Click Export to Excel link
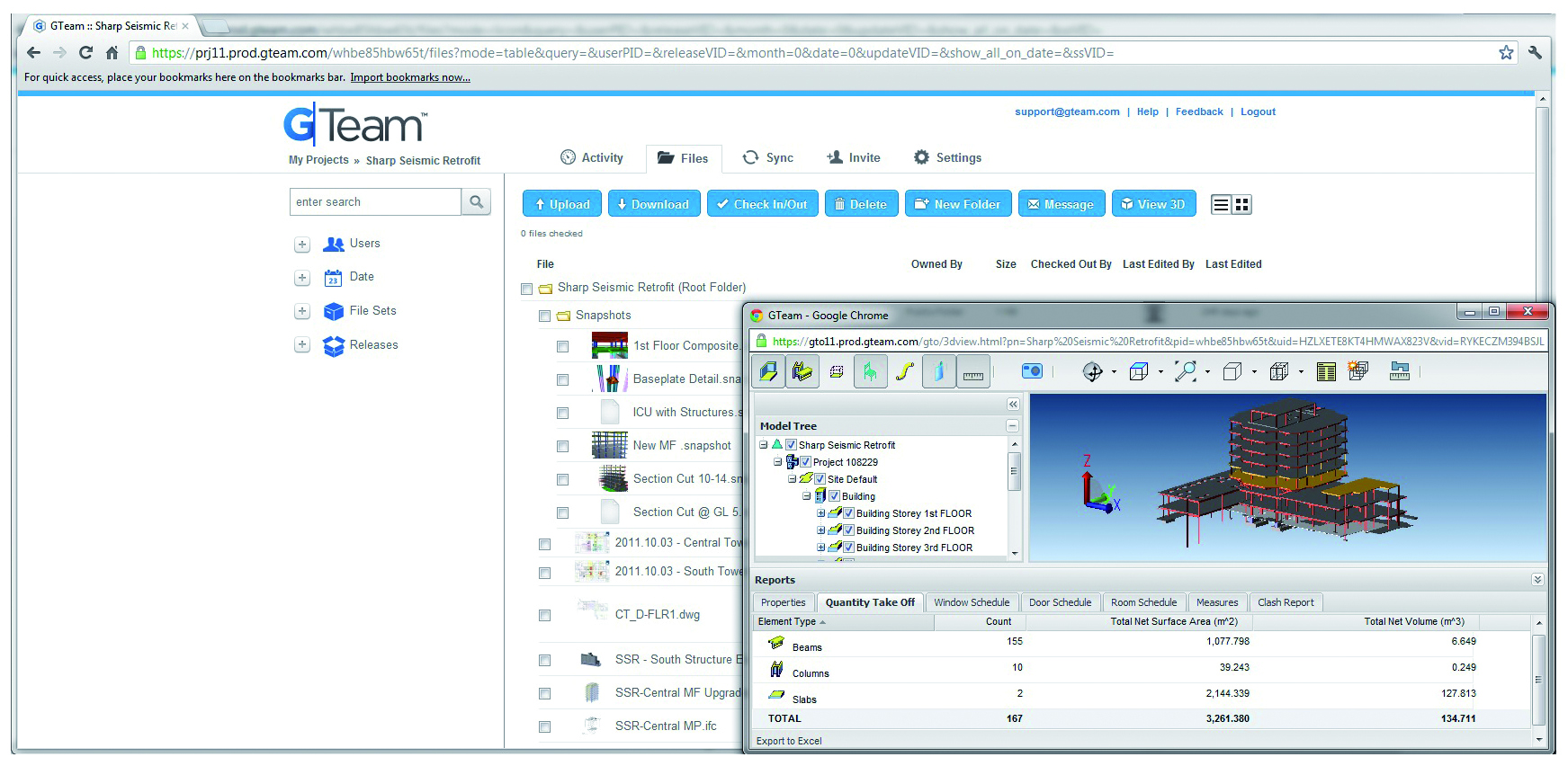 click(x=789, y=741)
